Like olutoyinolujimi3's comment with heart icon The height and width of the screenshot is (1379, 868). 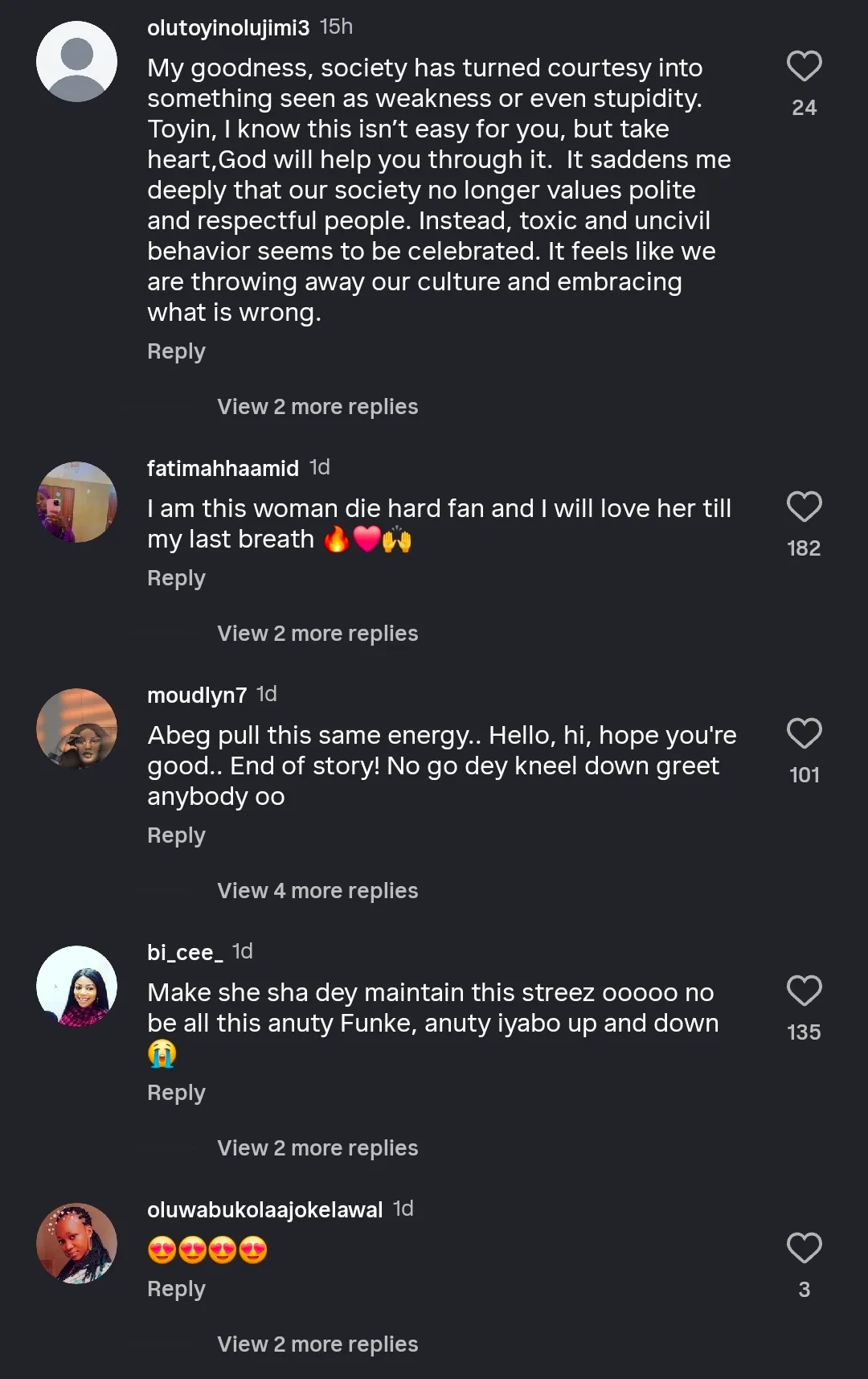tap(804, 67)
